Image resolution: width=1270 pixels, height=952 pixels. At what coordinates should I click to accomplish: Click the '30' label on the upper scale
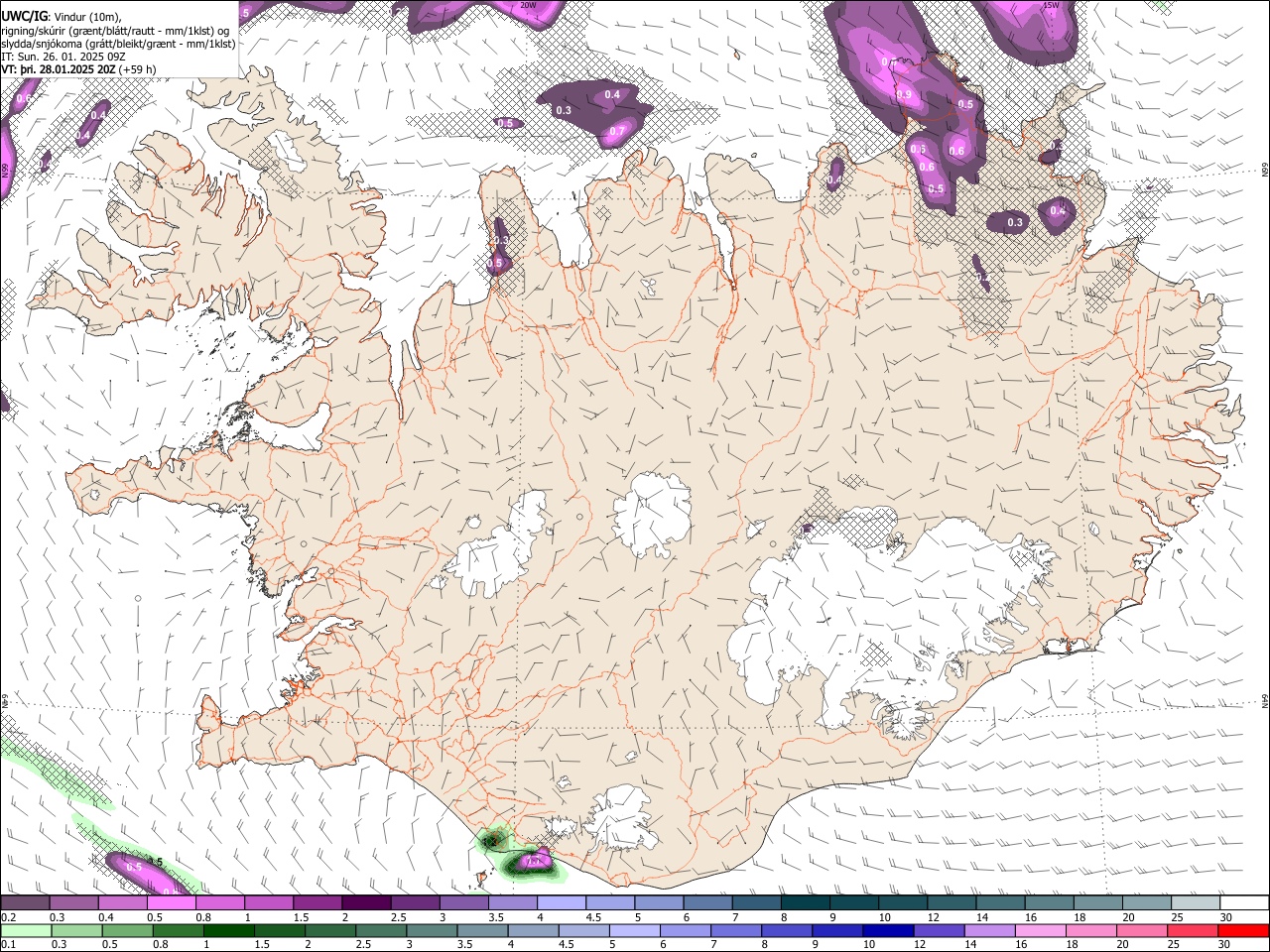click(x=1225, y=917)
